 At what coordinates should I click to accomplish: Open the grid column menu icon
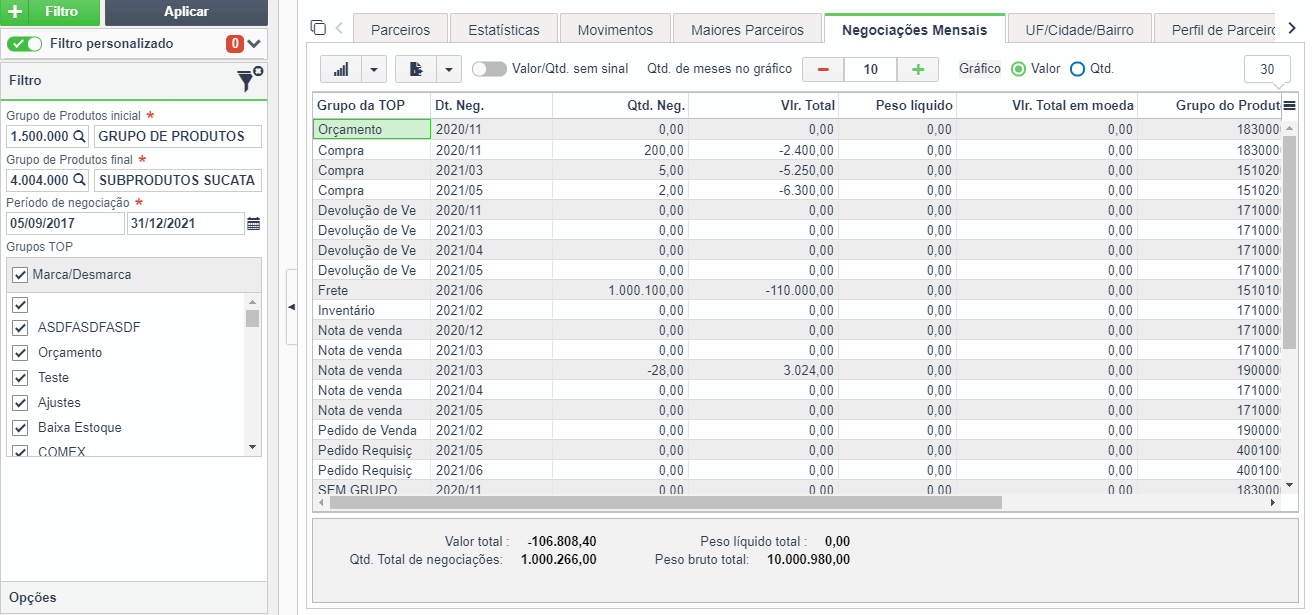(1289, 105)
